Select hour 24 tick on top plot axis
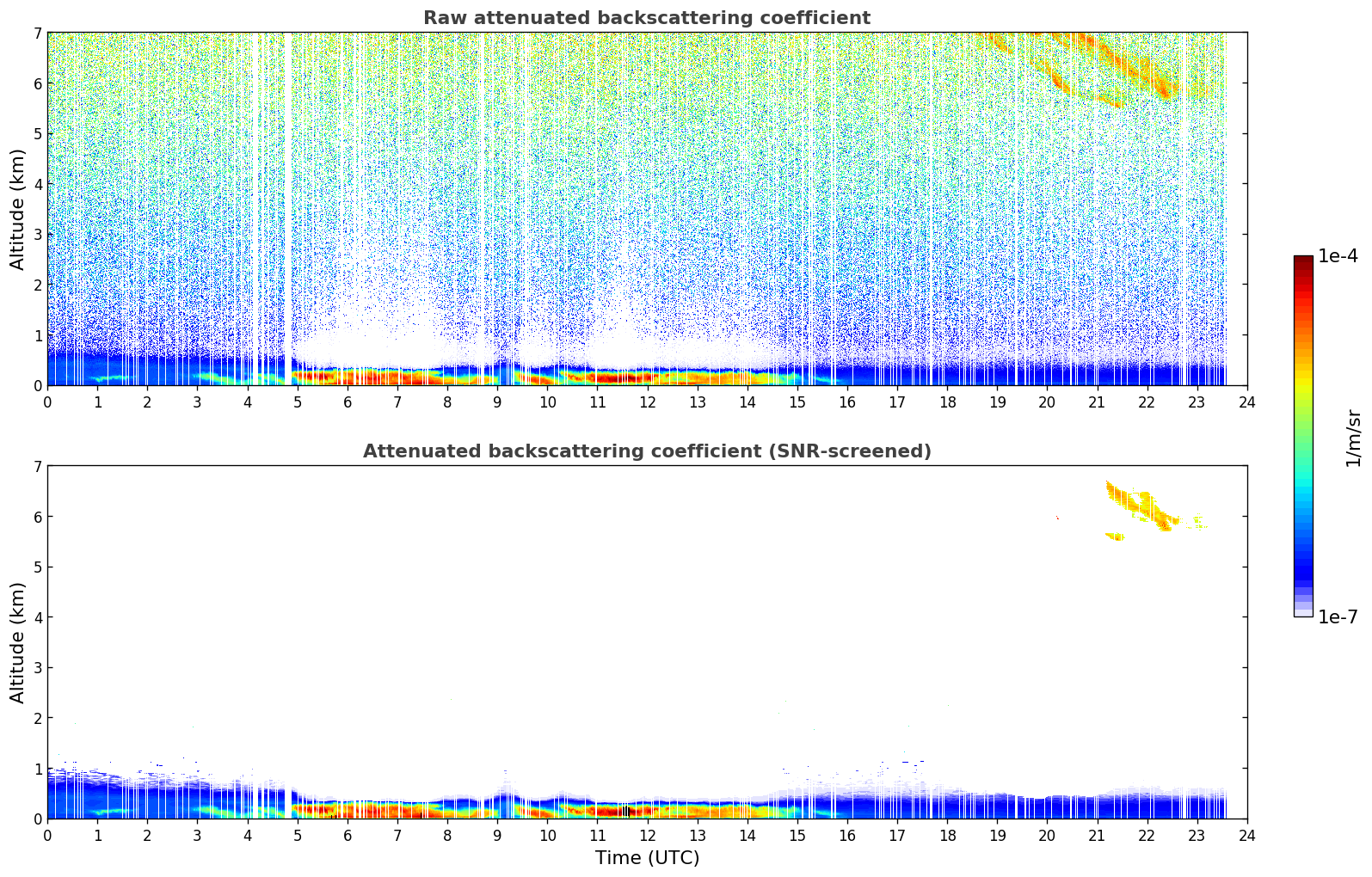Image resolution: width=1372 pixels, height=877 pixels. 1246,402
